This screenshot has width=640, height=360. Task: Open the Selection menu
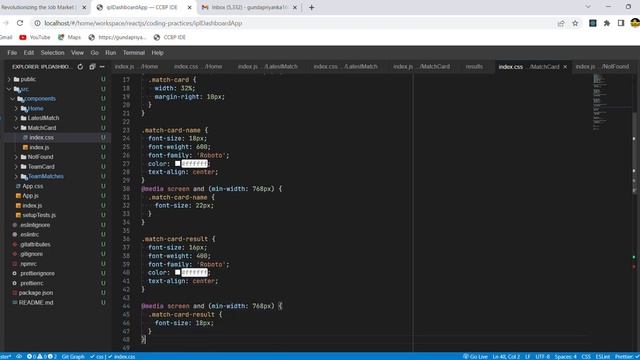pyautogui.click(x=52, y=53)
